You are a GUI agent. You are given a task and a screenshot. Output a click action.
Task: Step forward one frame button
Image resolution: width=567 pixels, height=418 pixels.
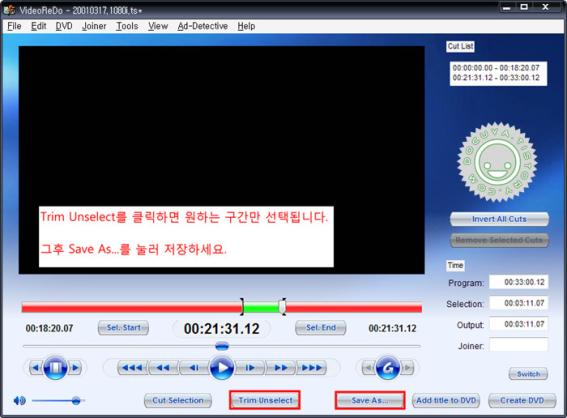[x=250, y=368]
